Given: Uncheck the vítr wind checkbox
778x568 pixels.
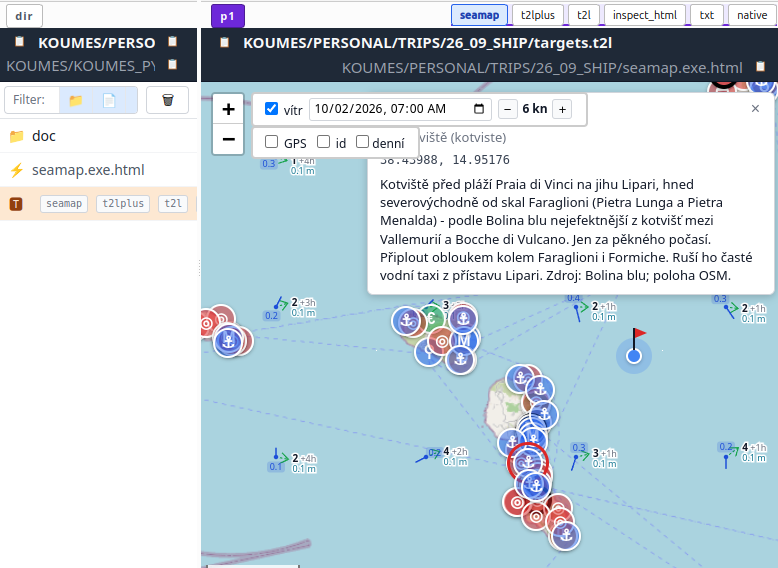Looking at the screenshot, I should coord(271,109).
